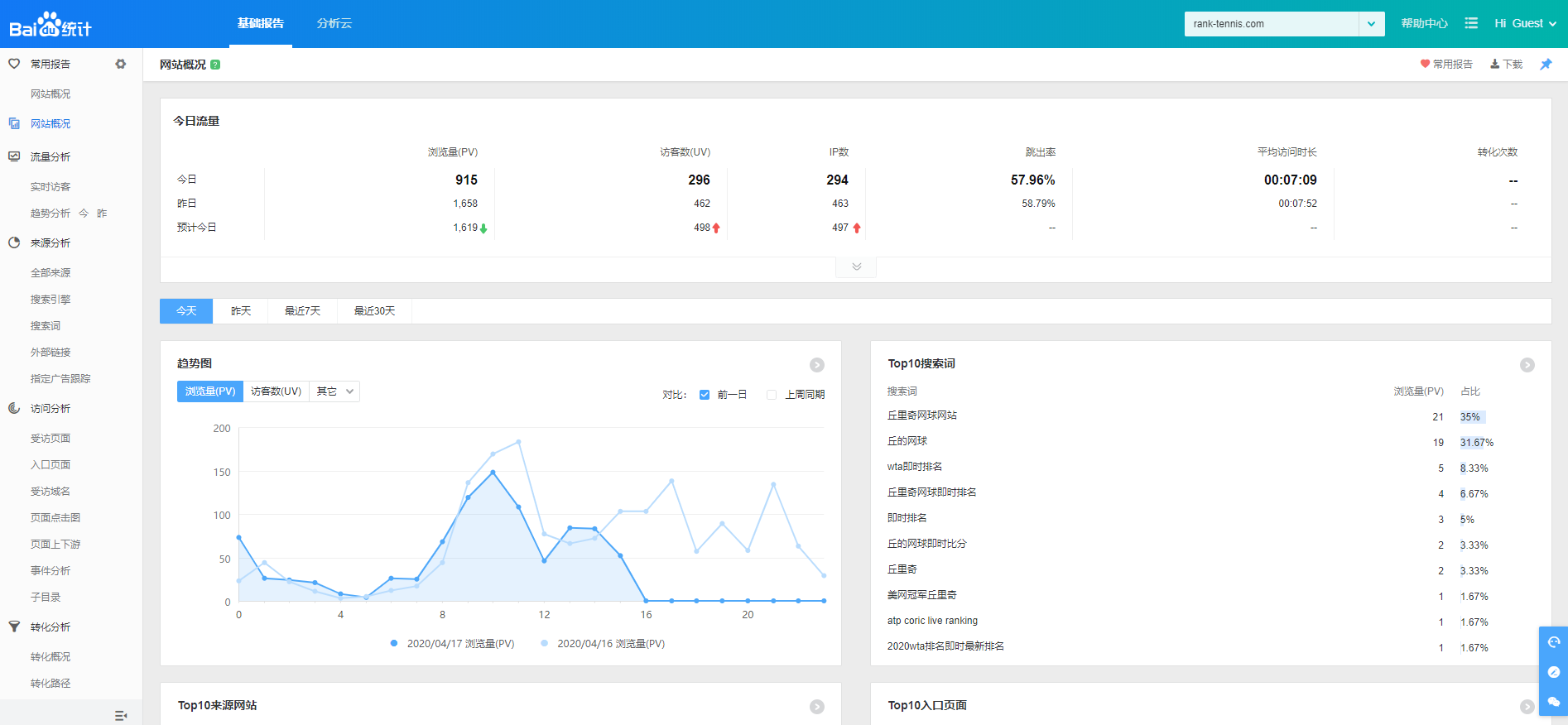This screenshot has width=1568, height=725.
Task: Click the sidebar collapse icon at bottom
Action: point(121,716)
